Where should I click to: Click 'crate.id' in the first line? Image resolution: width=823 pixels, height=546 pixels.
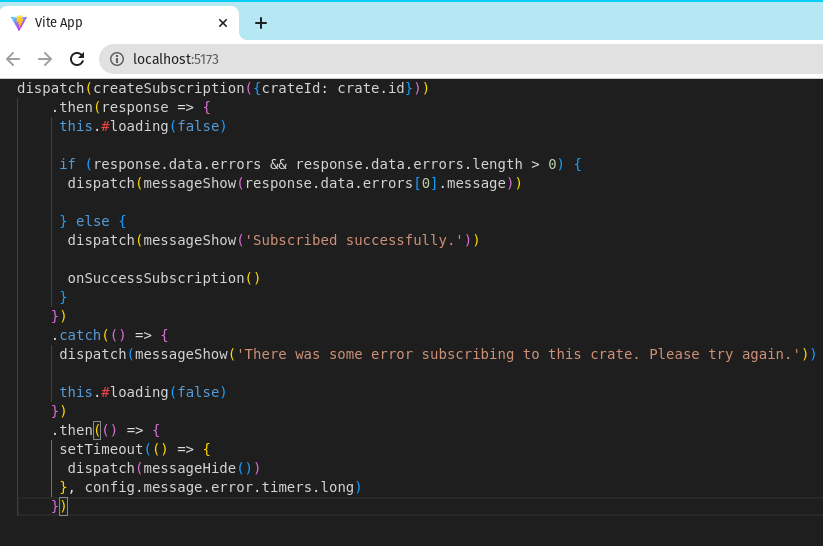(371, 88)
